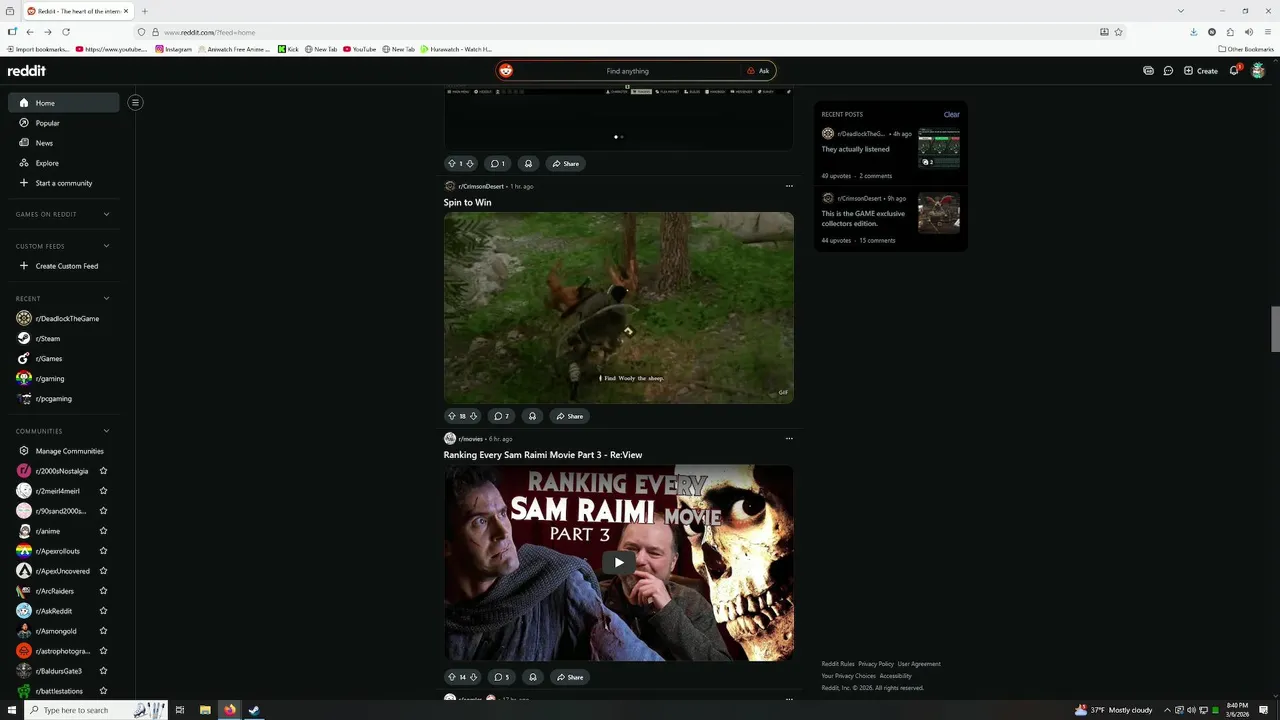Viewport: 1280px width, 720px height.
Task: Click the page vertical scrollbar thumb
Action: [x=1275, y=329]
